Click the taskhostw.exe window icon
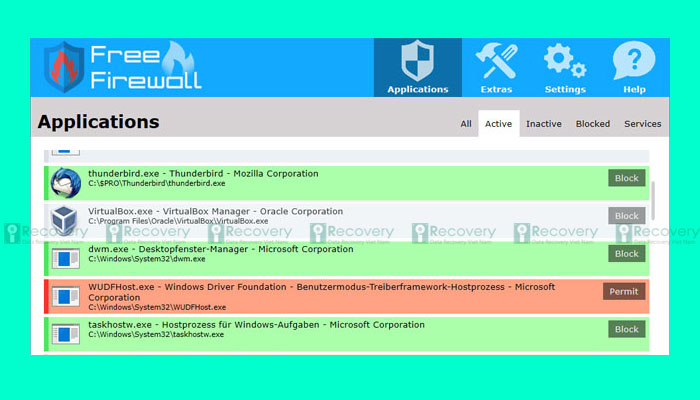Screen dimensions: 700x400 [66, 334]
